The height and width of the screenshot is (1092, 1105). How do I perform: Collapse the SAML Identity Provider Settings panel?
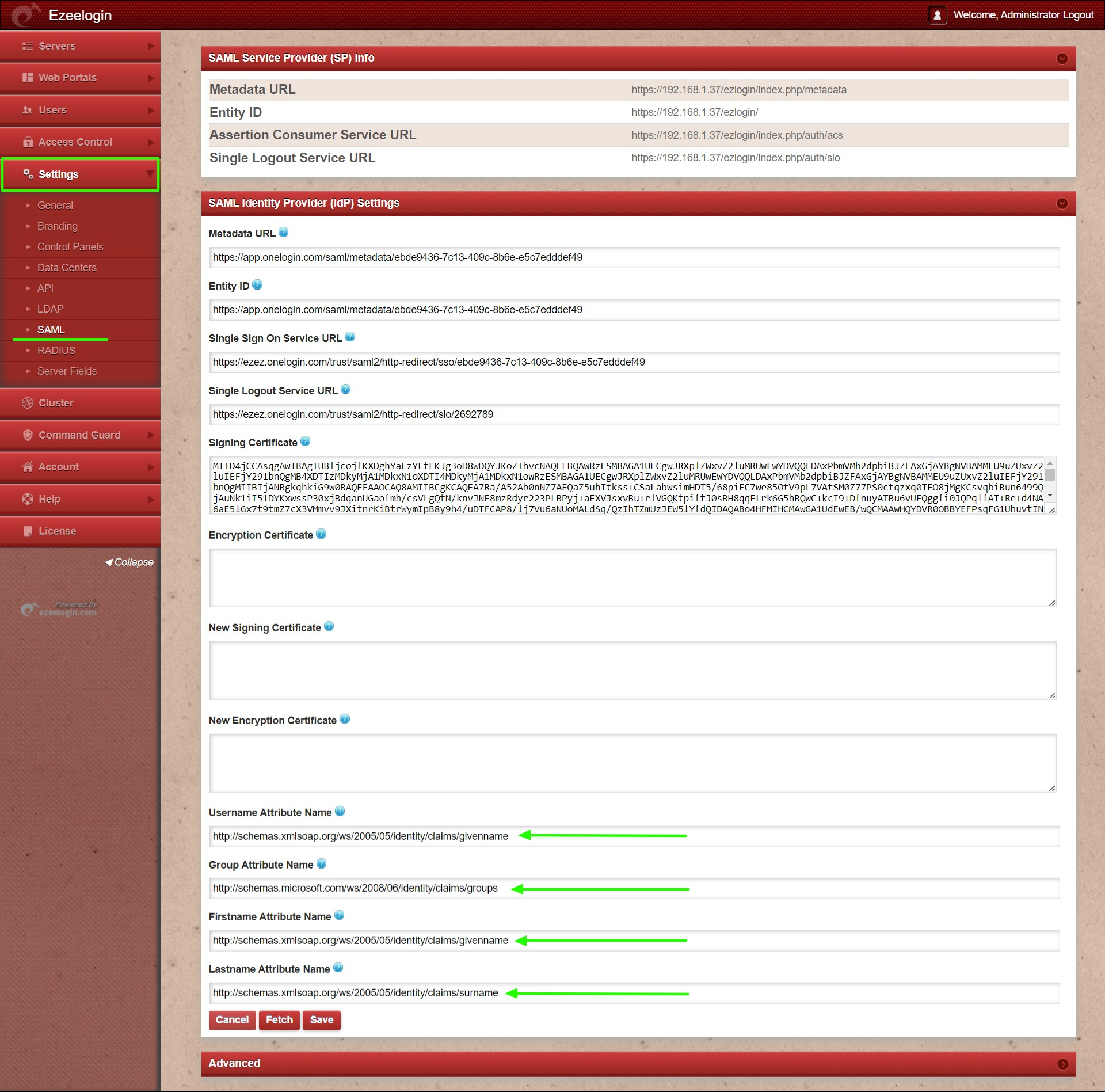click(1062, 204)
